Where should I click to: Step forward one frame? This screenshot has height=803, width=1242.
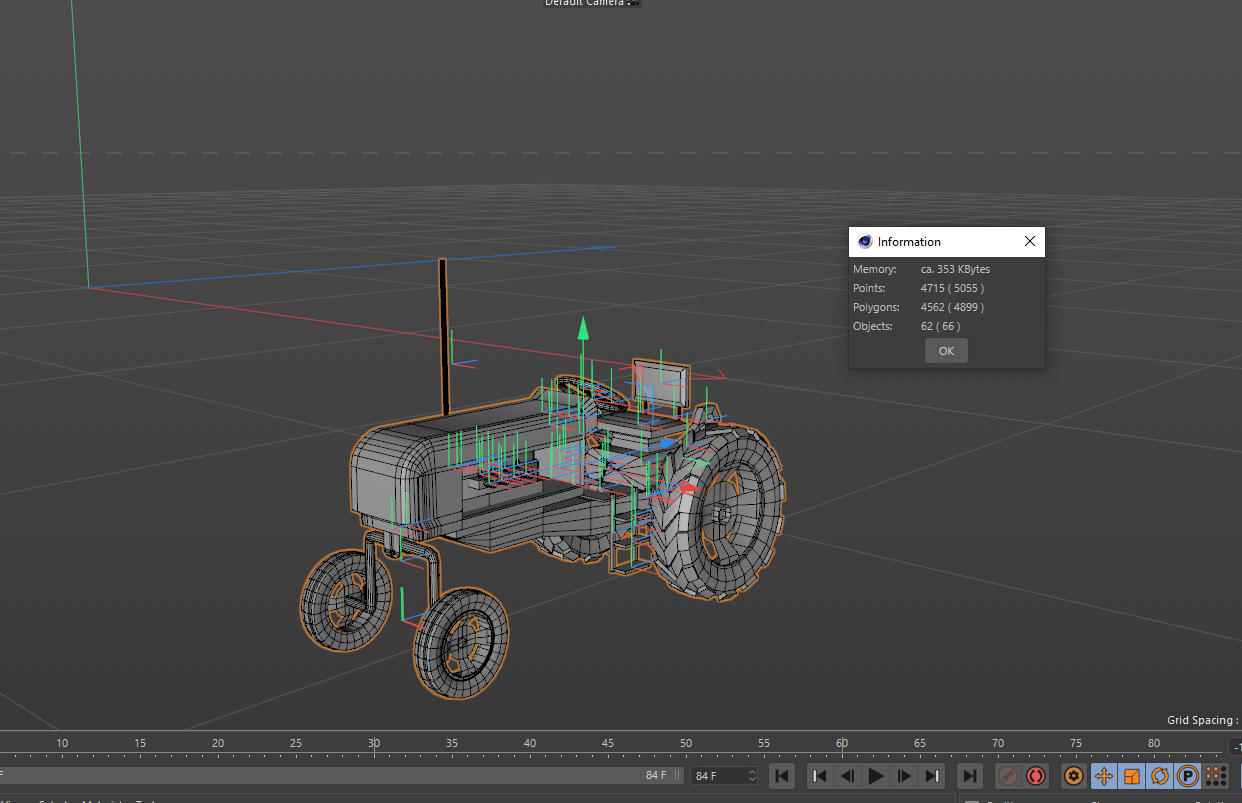pos(904,776)
